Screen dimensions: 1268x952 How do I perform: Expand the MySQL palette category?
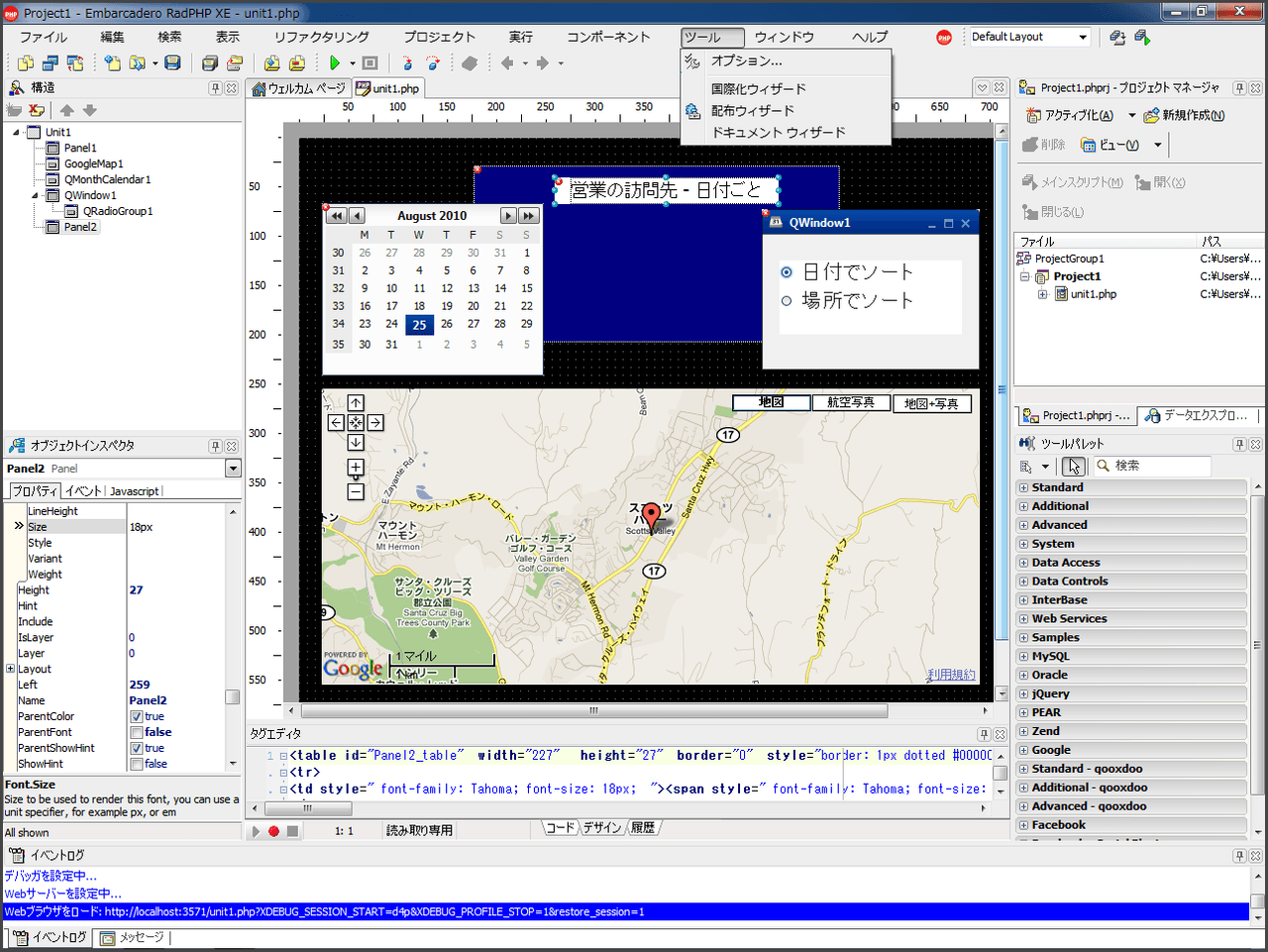coord(1023,657)
